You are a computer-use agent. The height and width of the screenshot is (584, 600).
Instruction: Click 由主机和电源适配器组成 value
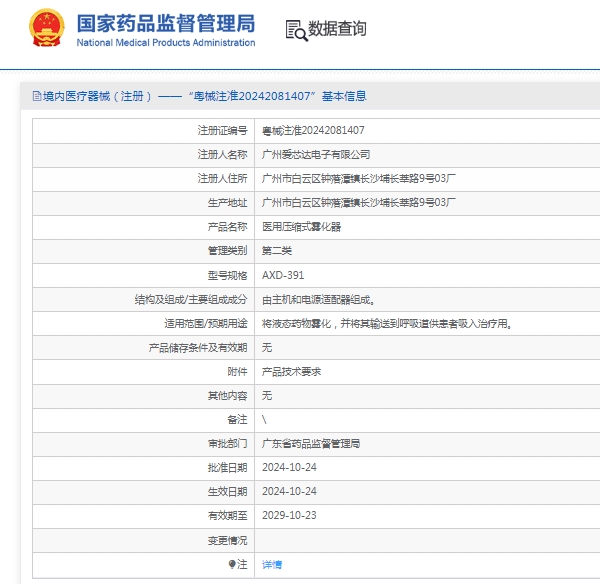tap(318, 300)
